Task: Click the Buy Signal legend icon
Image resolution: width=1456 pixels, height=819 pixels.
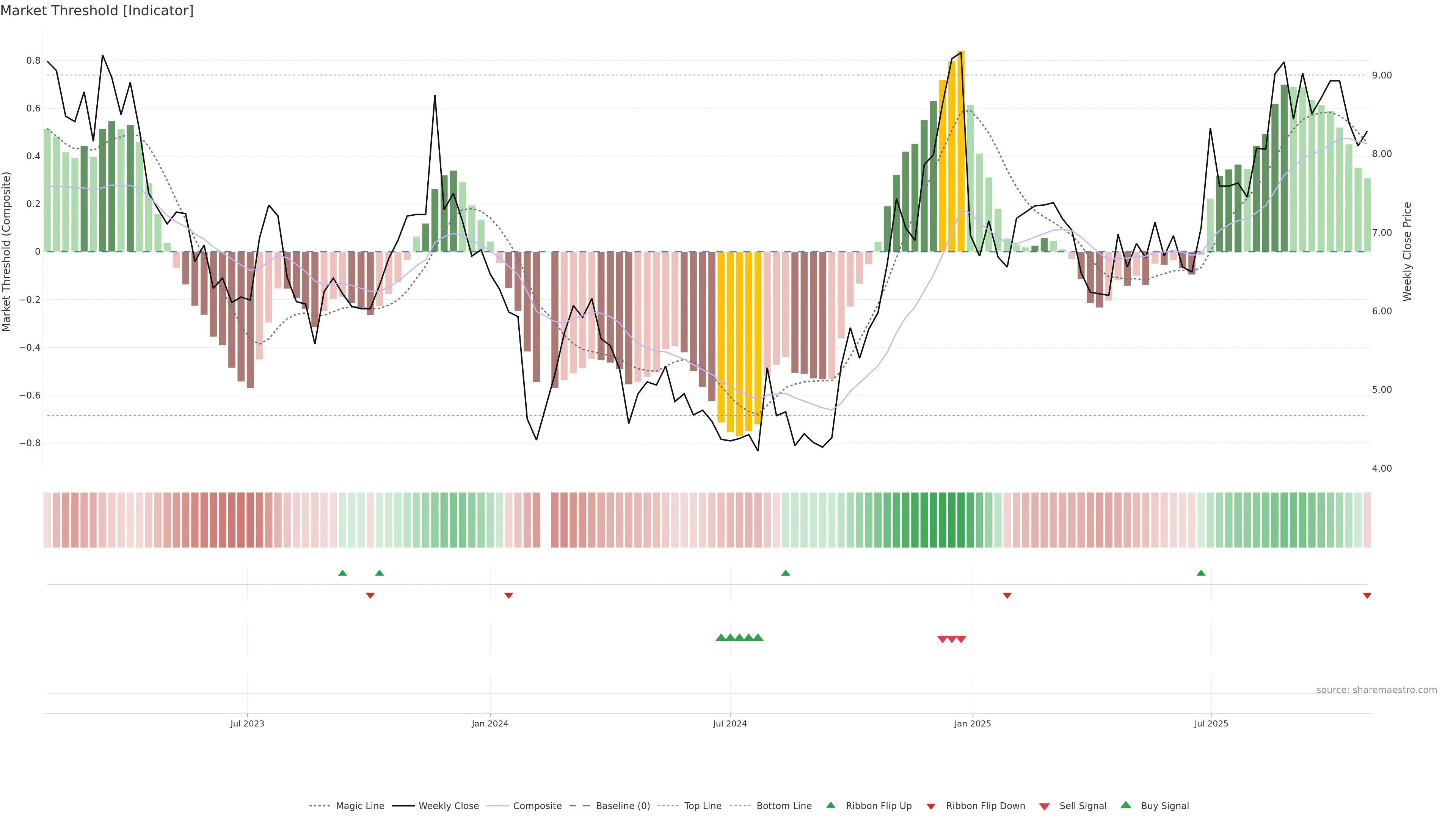Action: click(x=1125, y=805)
